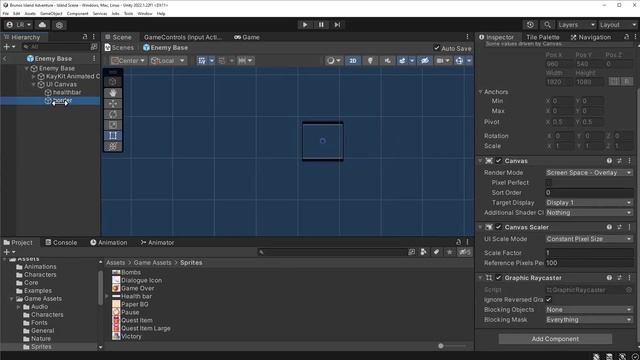Switch to the Animation tab
Screen dimensions: 640x360
click(109, 242)
